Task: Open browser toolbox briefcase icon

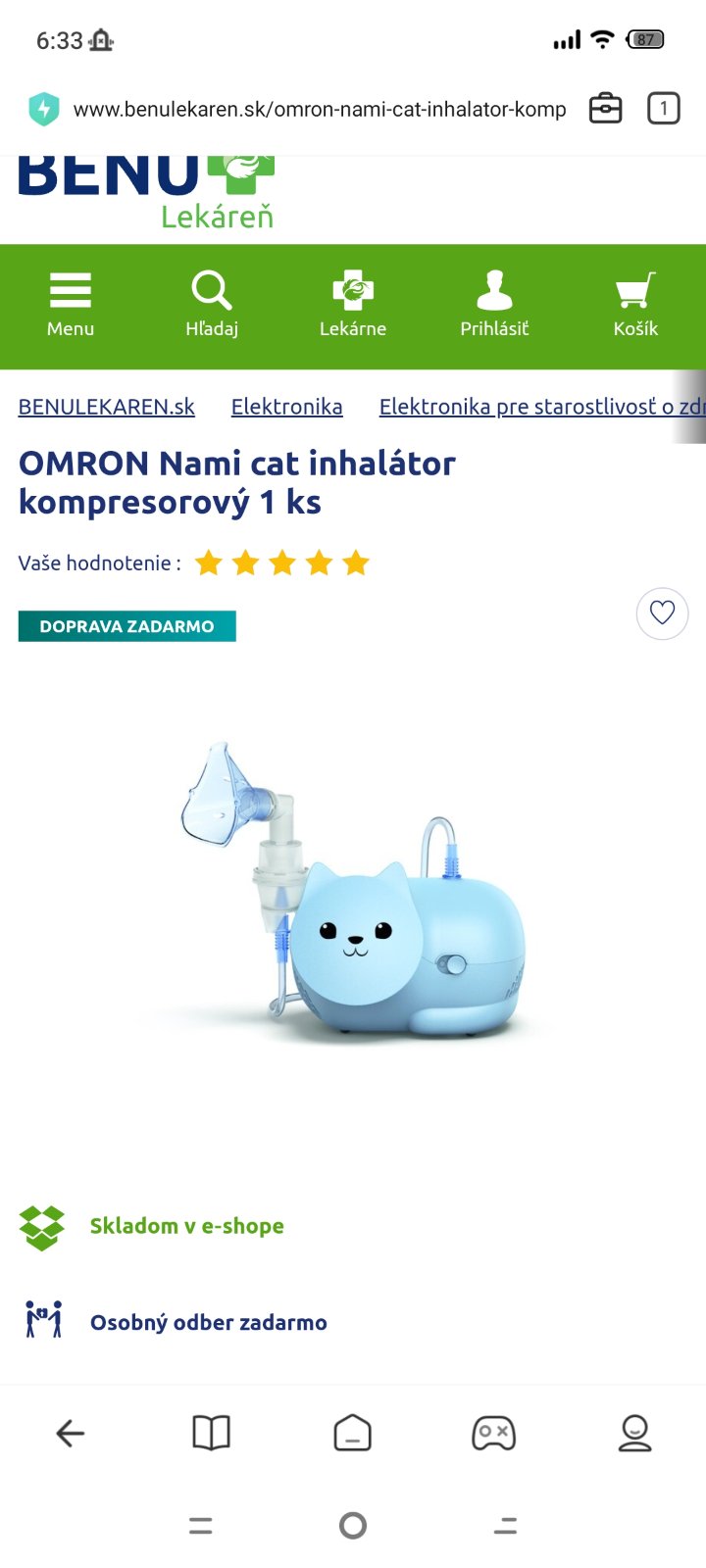Action: pos(605,108)
